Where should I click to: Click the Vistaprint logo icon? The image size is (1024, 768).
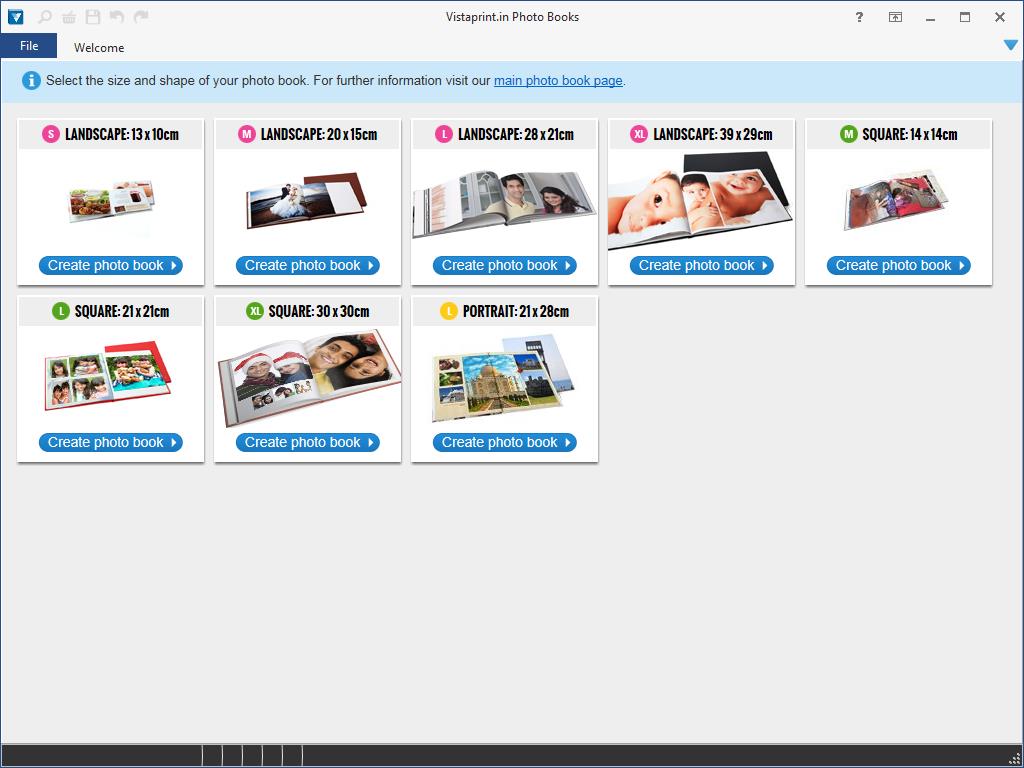click(x=14, y=17)
